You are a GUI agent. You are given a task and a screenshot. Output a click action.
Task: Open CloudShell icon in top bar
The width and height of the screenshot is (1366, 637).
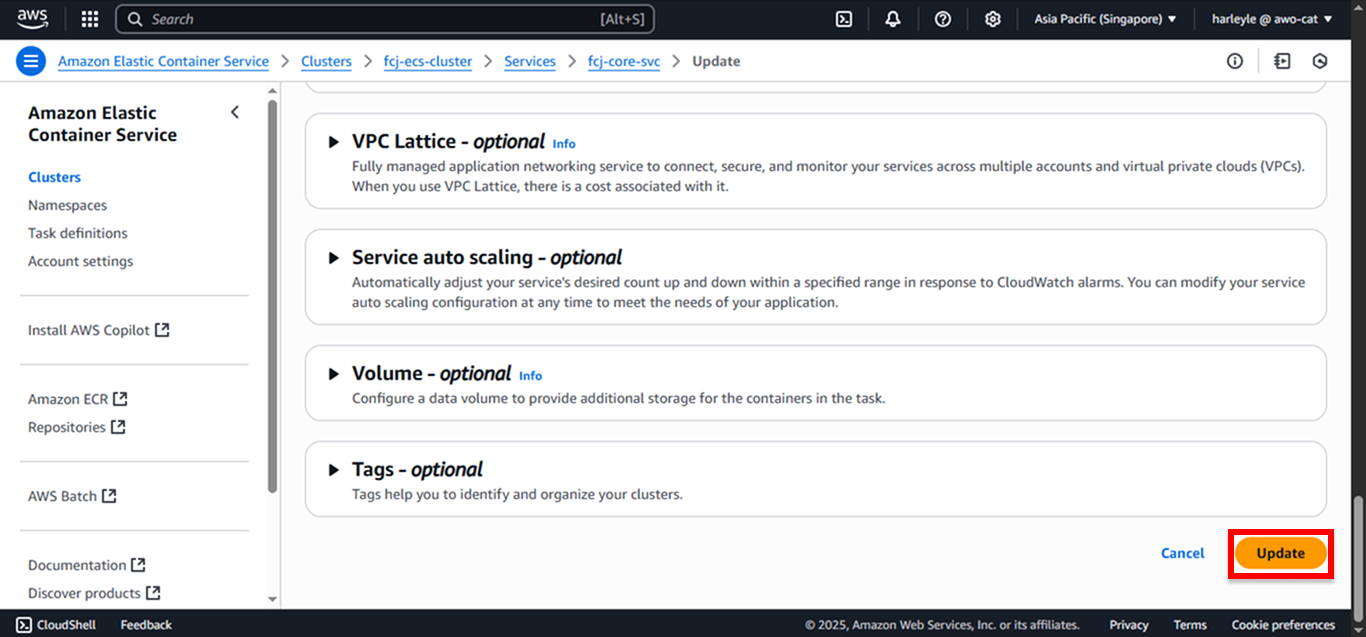coord(844,19)
